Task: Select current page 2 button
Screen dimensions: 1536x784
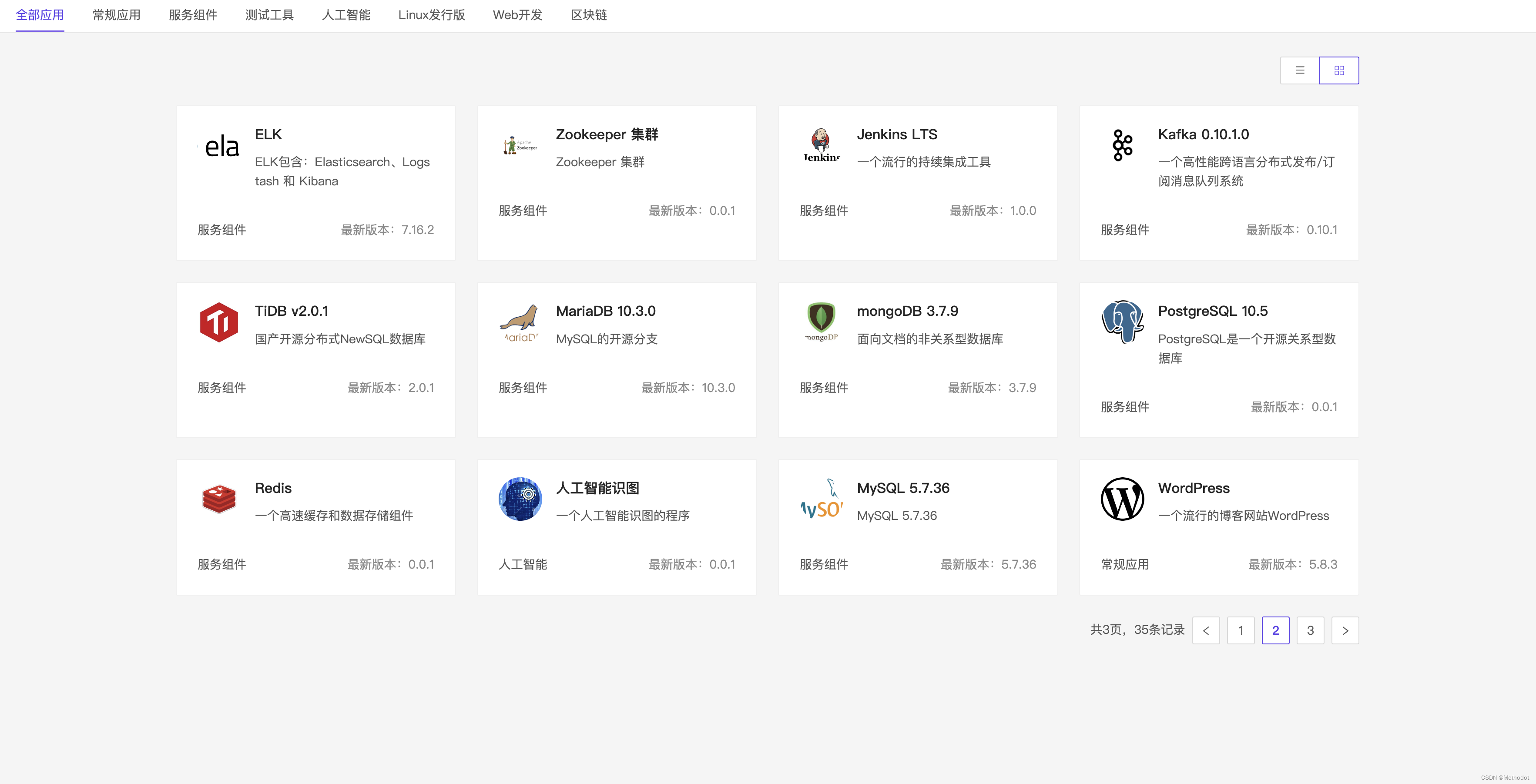Action: pyautogui.click(x=1275, y=630)
